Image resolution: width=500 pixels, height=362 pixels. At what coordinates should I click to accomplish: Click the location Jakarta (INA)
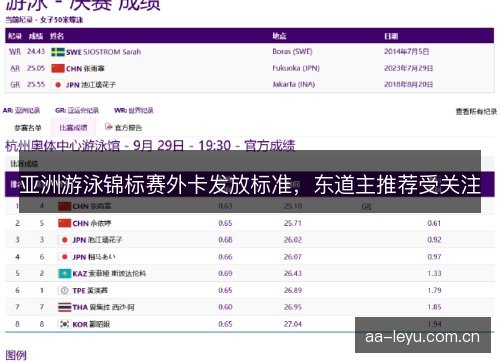pos(294,85)
